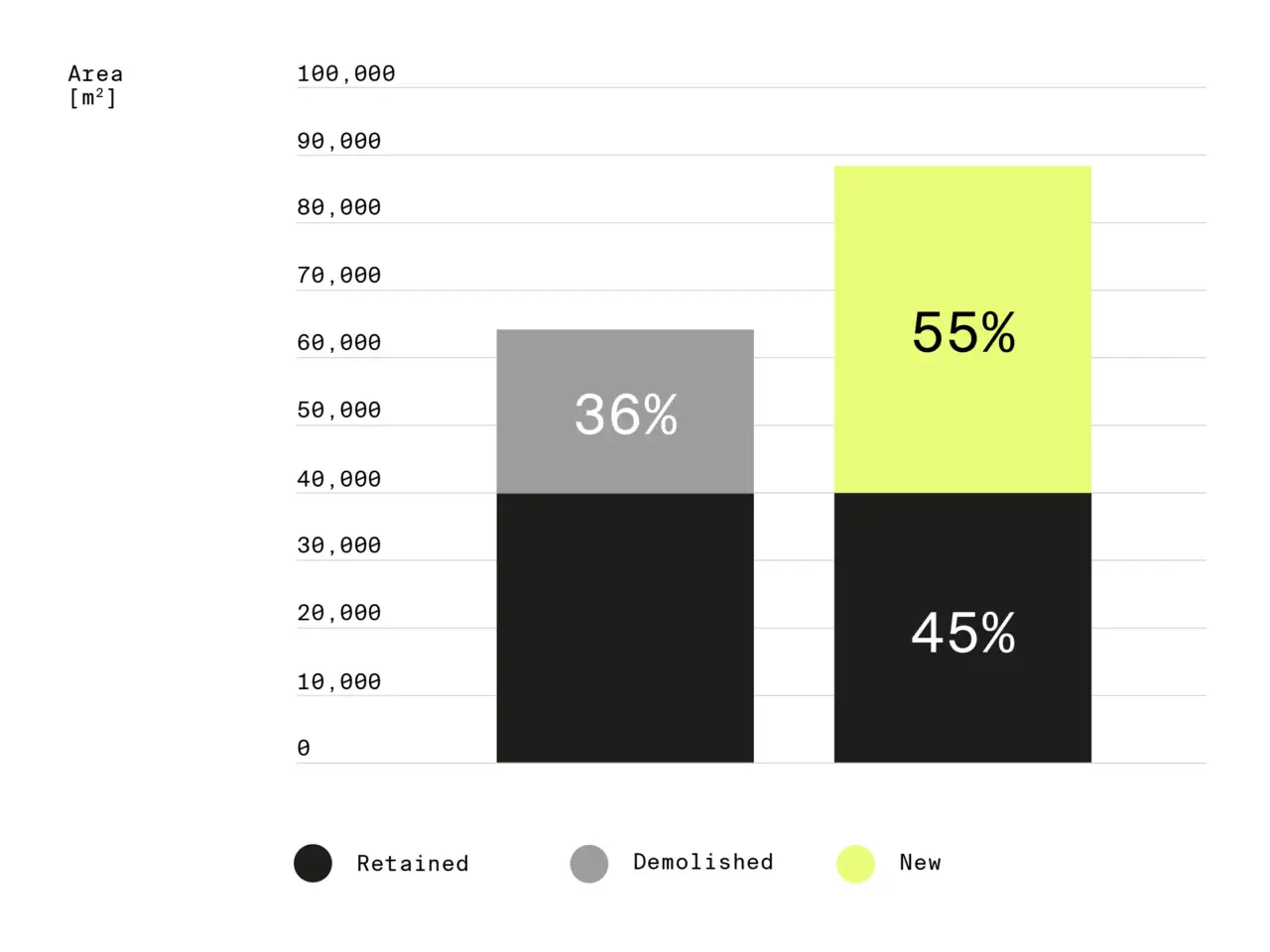This screenshot has height=952, width=1270.
Task: Click the 40,000 axis label
Action: coord(338,479)
